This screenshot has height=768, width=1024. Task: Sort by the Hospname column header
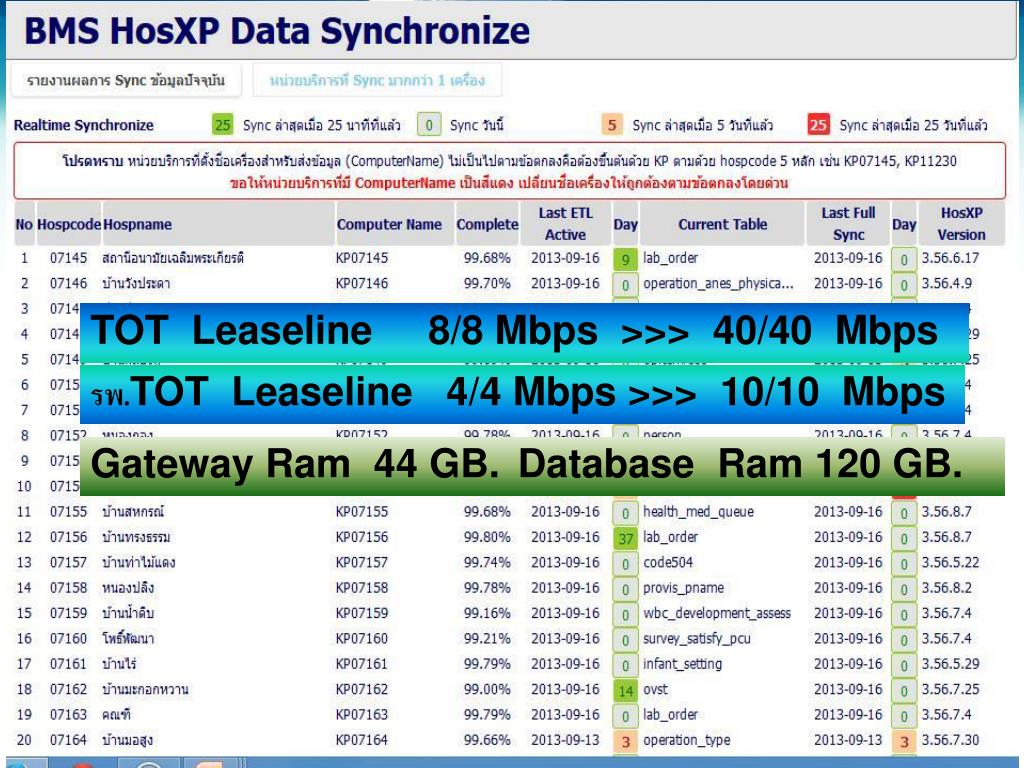coord(219,224)
